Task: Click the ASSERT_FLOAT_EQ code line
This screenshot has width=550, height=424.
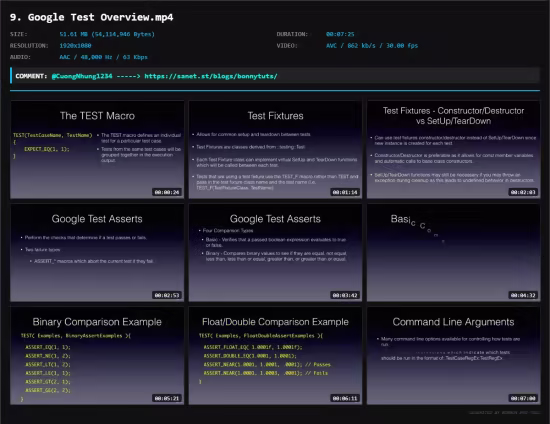Action: pos(253,347)
